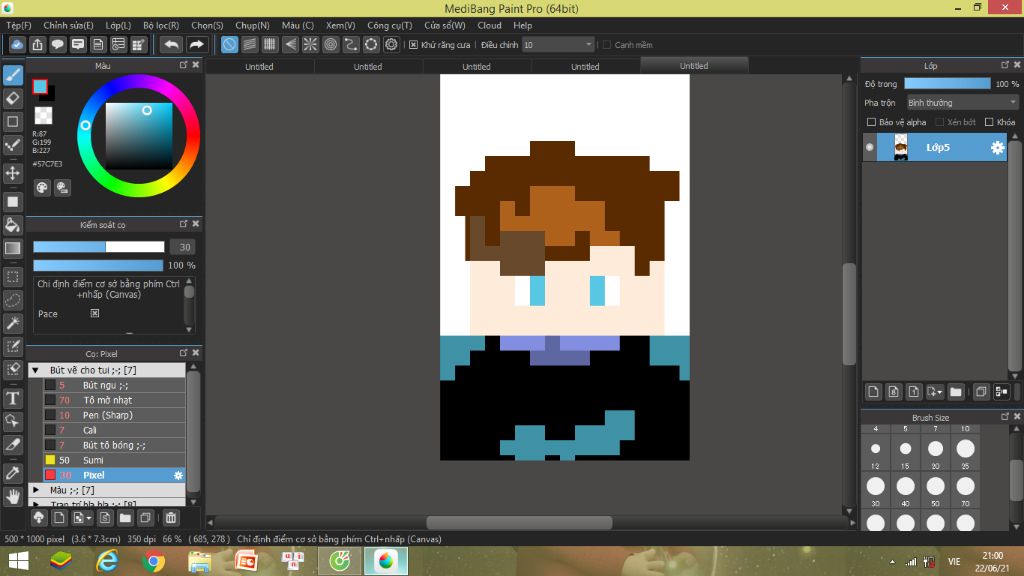The height and width of the screenshot is (576, 1024).
Task: Click the layer Lớp5 thumbnail
Action: (901, 148)
